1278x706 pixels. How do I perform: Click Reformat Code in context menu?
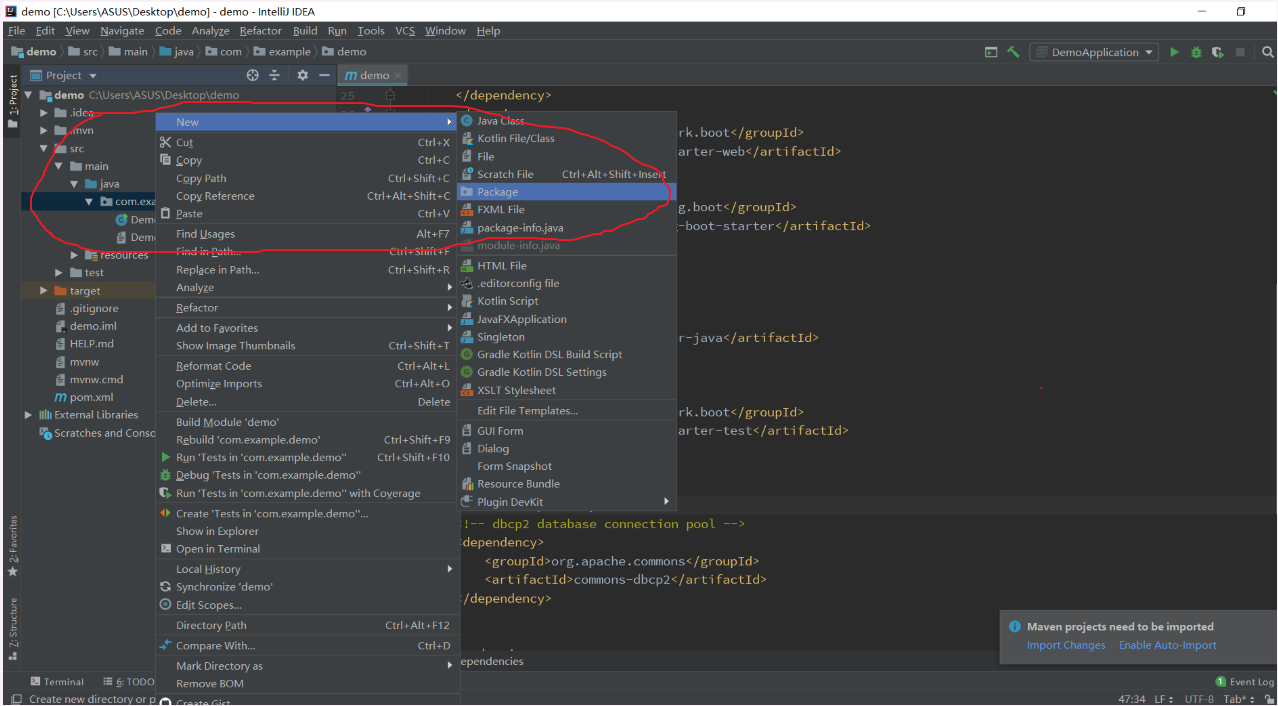click(306, 366)
